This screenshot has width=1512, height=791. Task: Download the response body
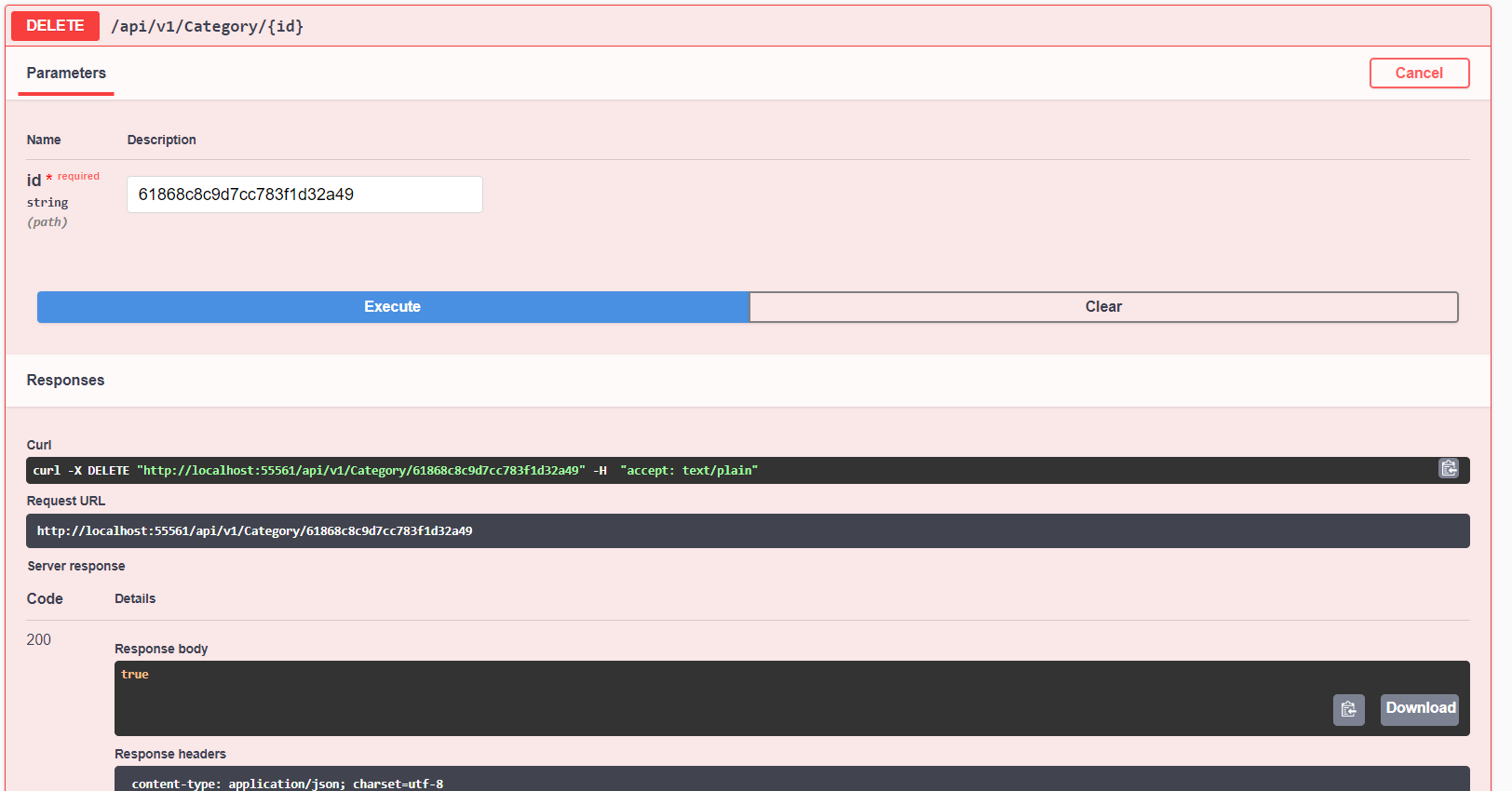[1420, 709]
